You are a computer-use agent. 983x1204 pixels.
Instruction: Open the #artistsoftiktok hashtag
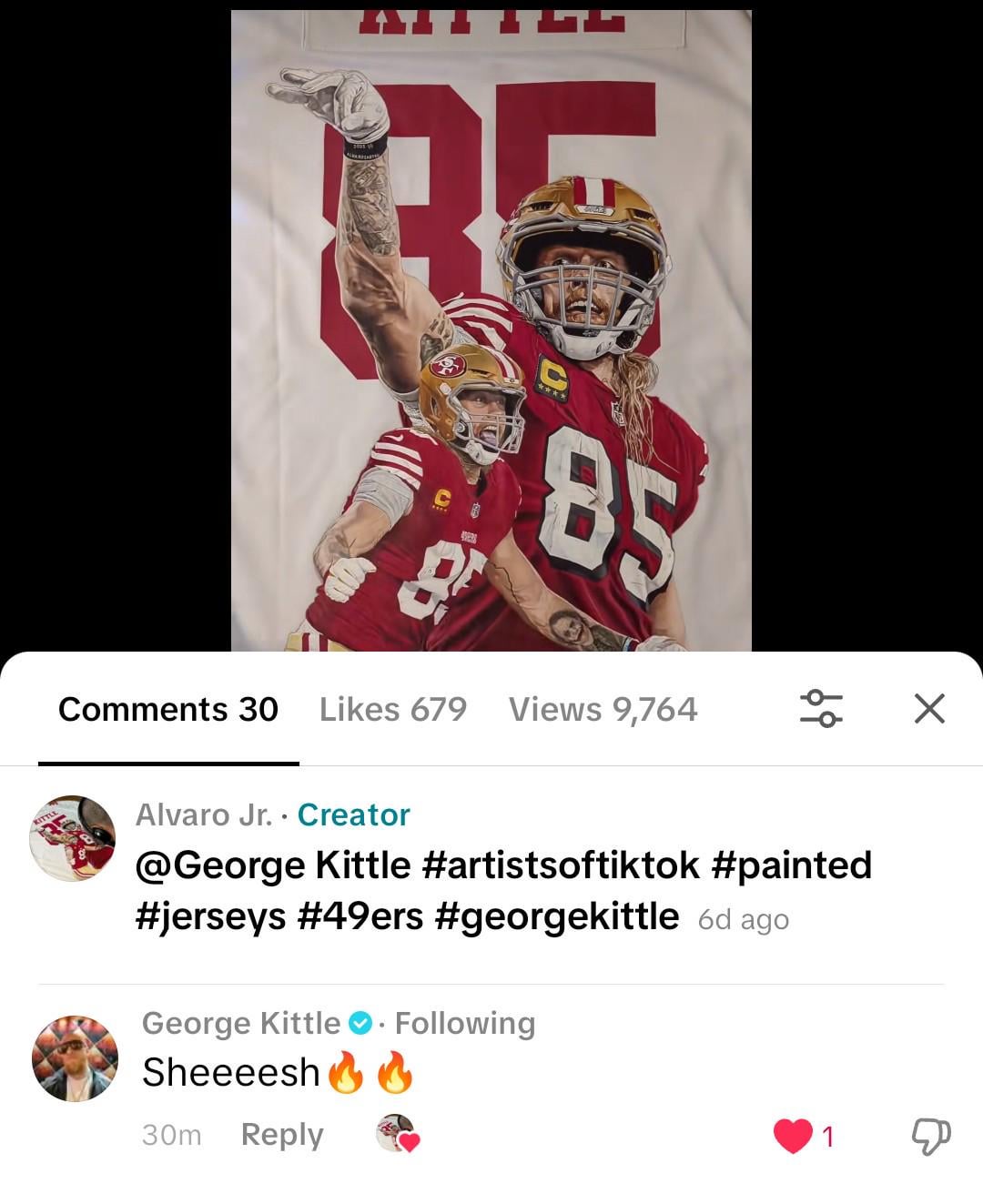561,865
